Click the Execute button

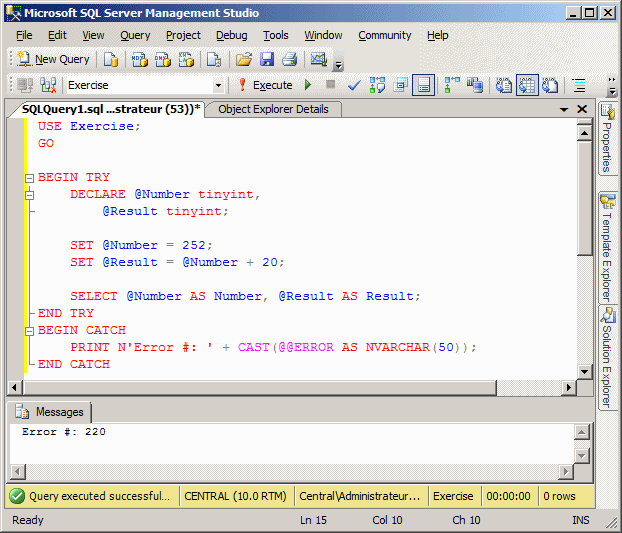pos(265,85)
